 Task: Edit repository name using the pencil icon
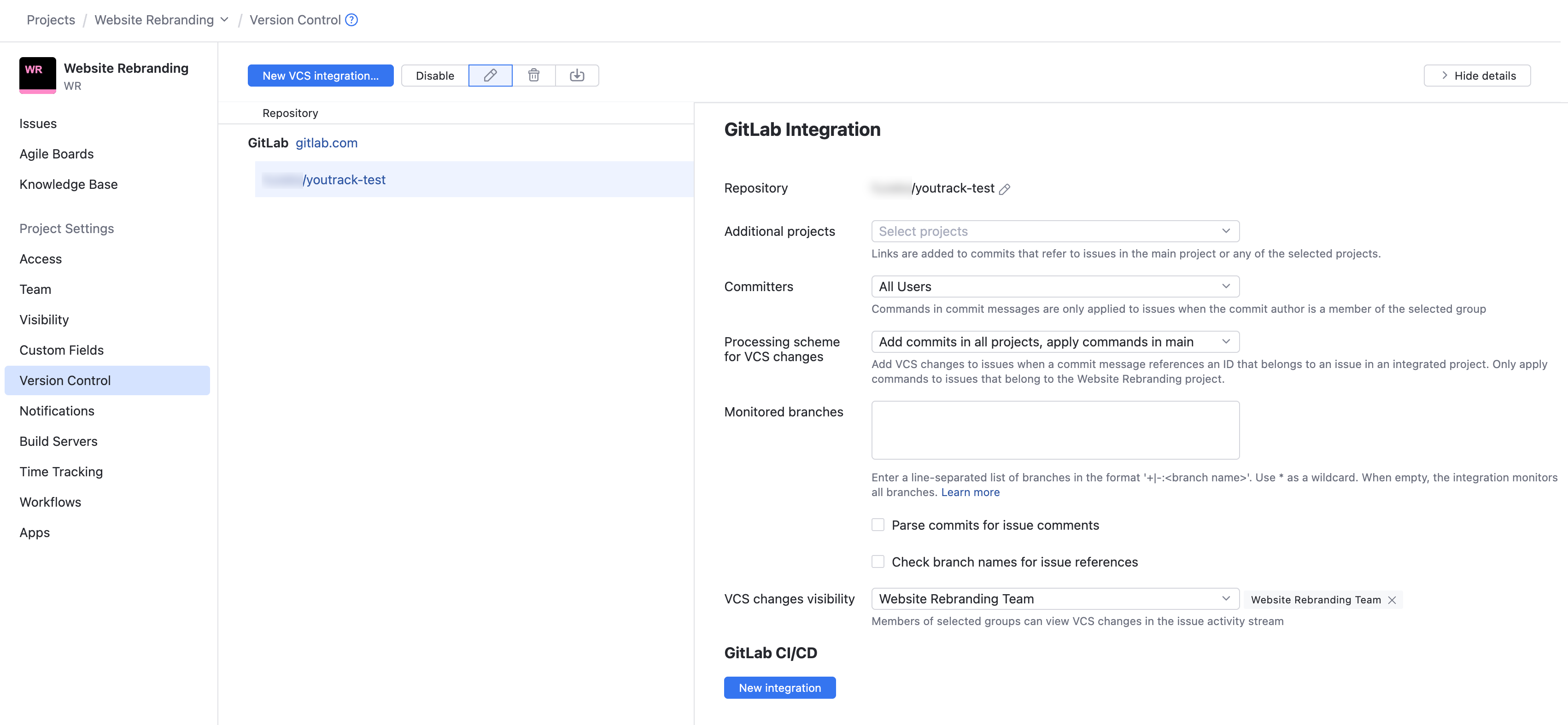point(1004,189)
